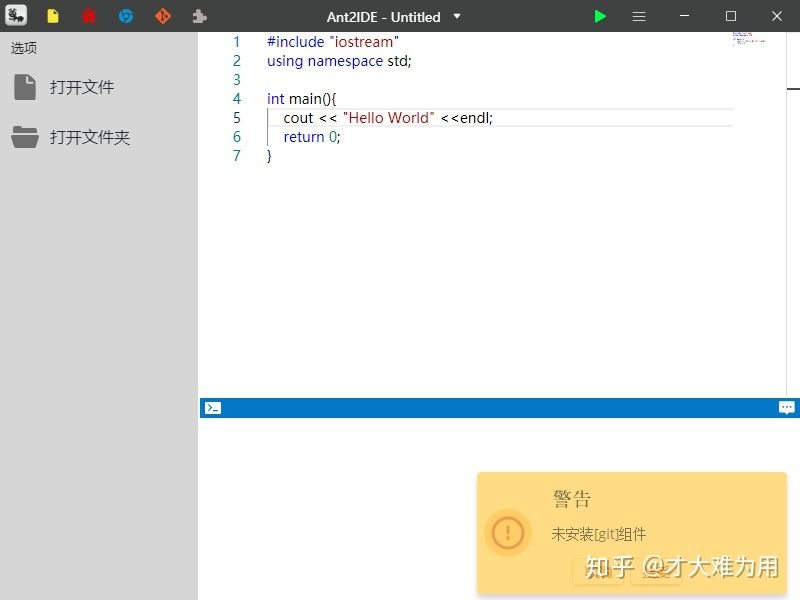This screenshot has width=800, height=600.
Task: Click the Ant2IDE - Untitled window title
Action: click(x=383, y=17)
